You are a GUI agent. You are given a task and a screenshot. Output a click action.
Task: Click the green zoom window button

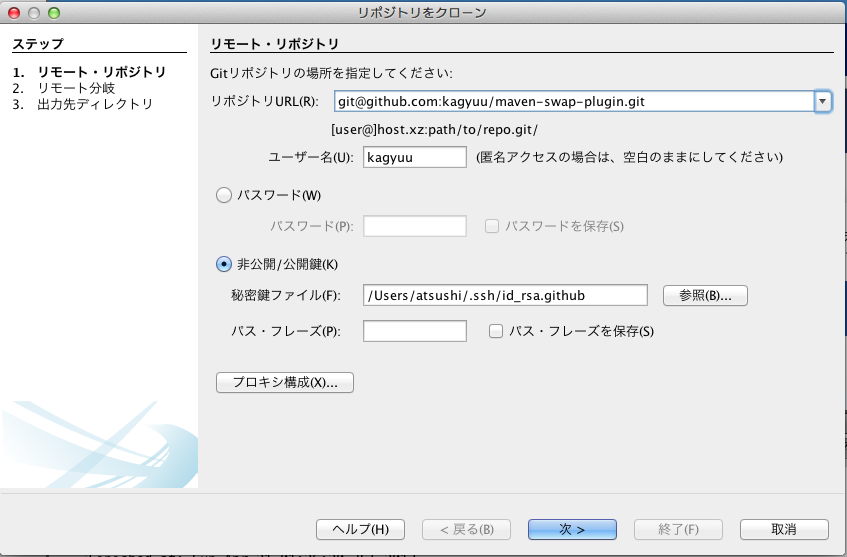click(54, 13)
